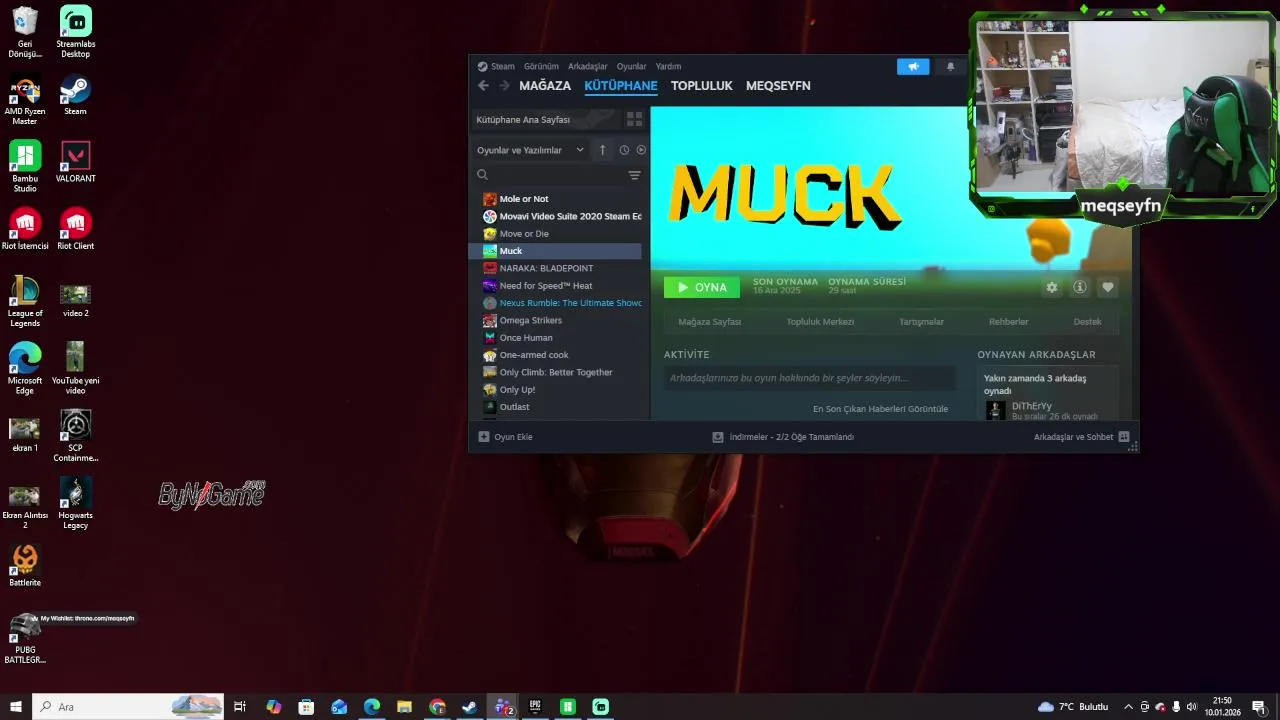The height and width of the screenshot is (720, 1280).
Task: Switch library to grid collections view
Action: click(634, 119)
